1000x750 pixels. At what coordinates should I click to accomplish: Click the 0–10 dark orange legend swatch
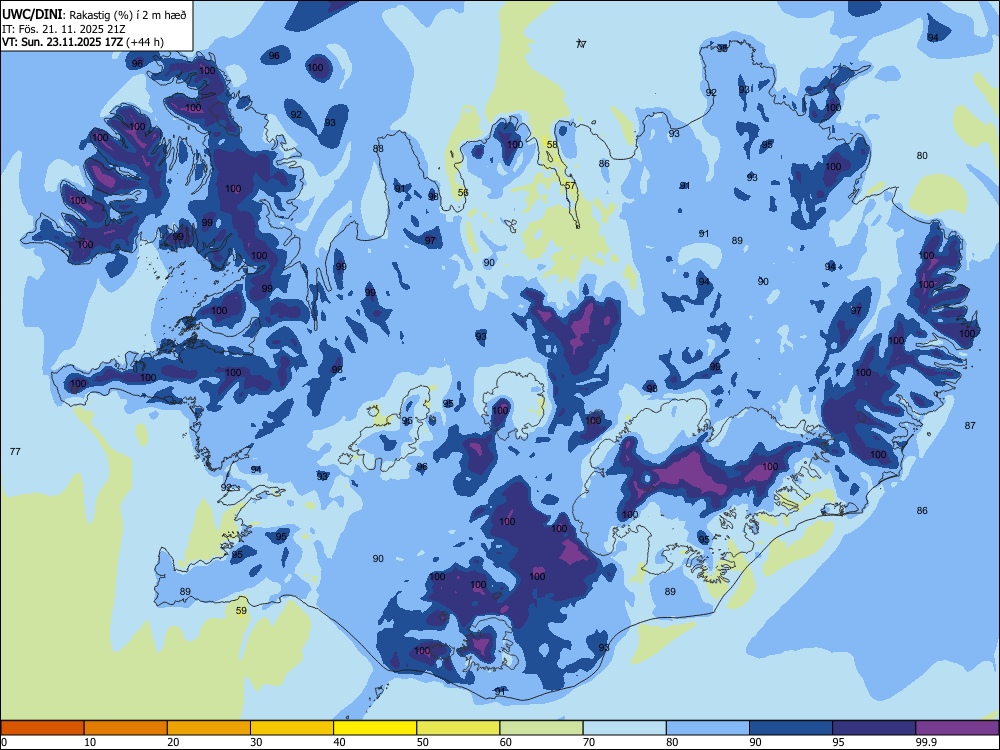pyautogui.click(x=42, y=728)
